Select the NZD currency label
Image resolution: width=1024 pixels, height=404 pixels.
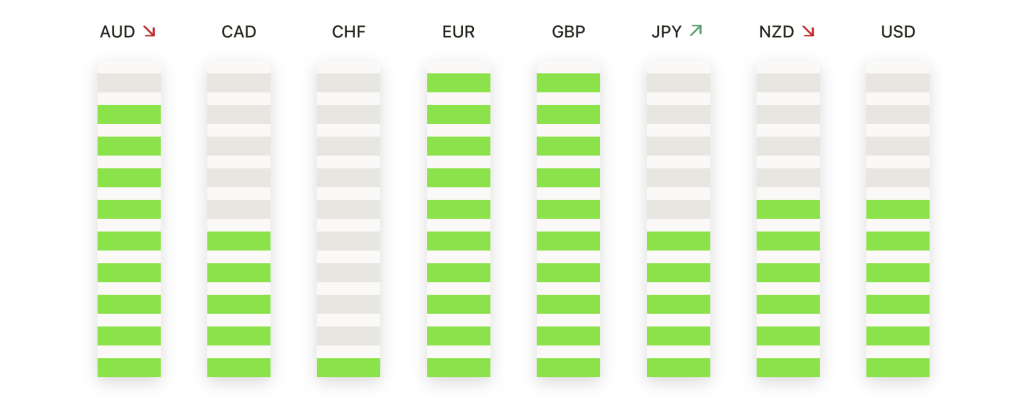(x=777, y=32)
